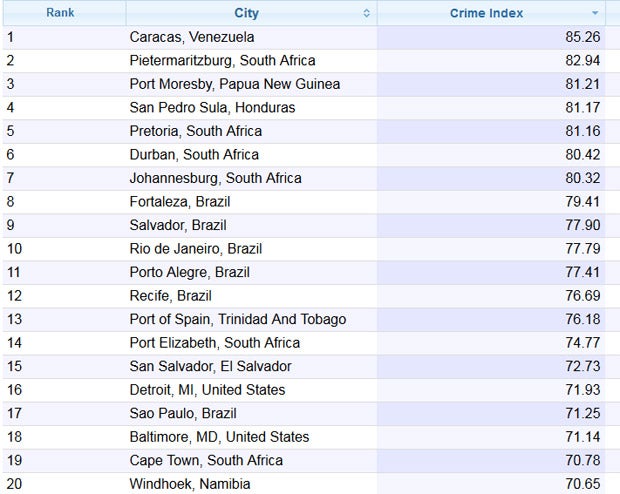620x494 pixels.
Task: Click San Pedro Sula, Honduras entry
Action: 212,107
